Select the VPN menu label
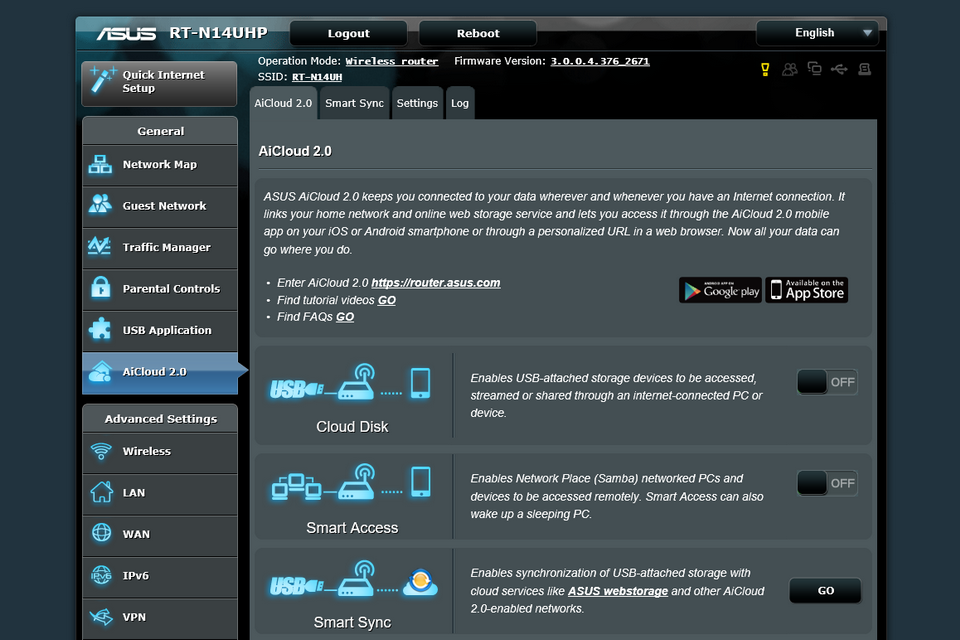The height and width of the screenshot is (640, 960). [134, 617]
